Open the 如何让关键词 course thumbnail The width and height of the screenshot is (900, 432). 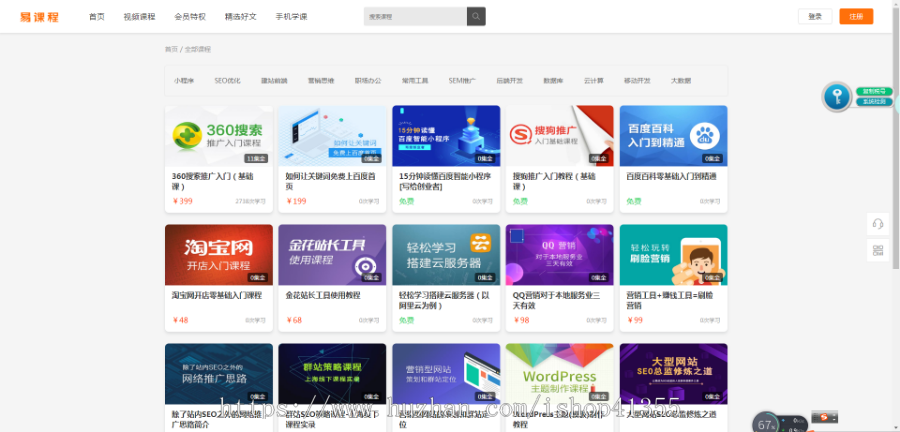point(332,136)
